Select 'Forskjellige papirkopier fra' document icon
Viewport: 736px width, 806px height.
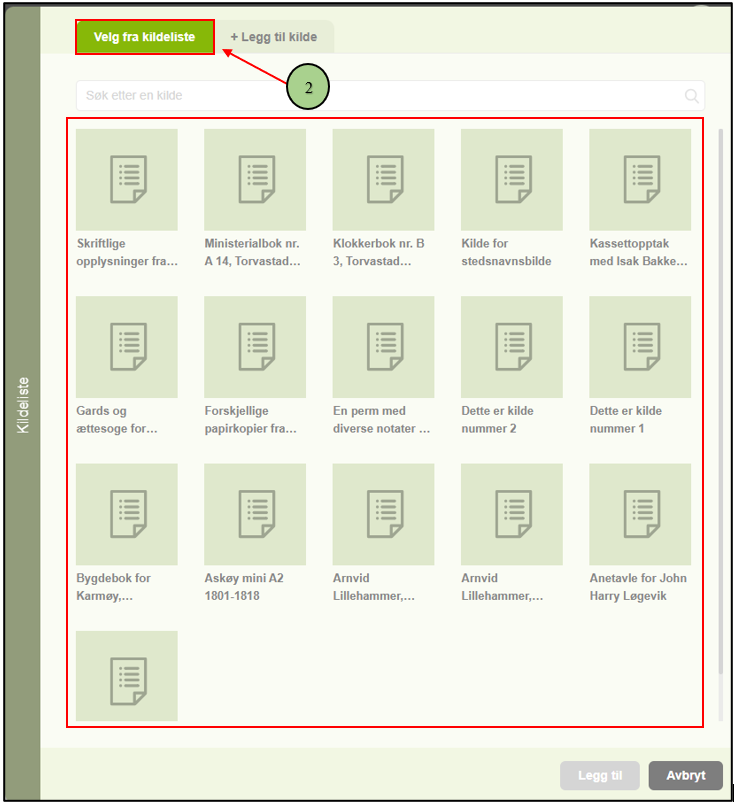pos(255,347)
